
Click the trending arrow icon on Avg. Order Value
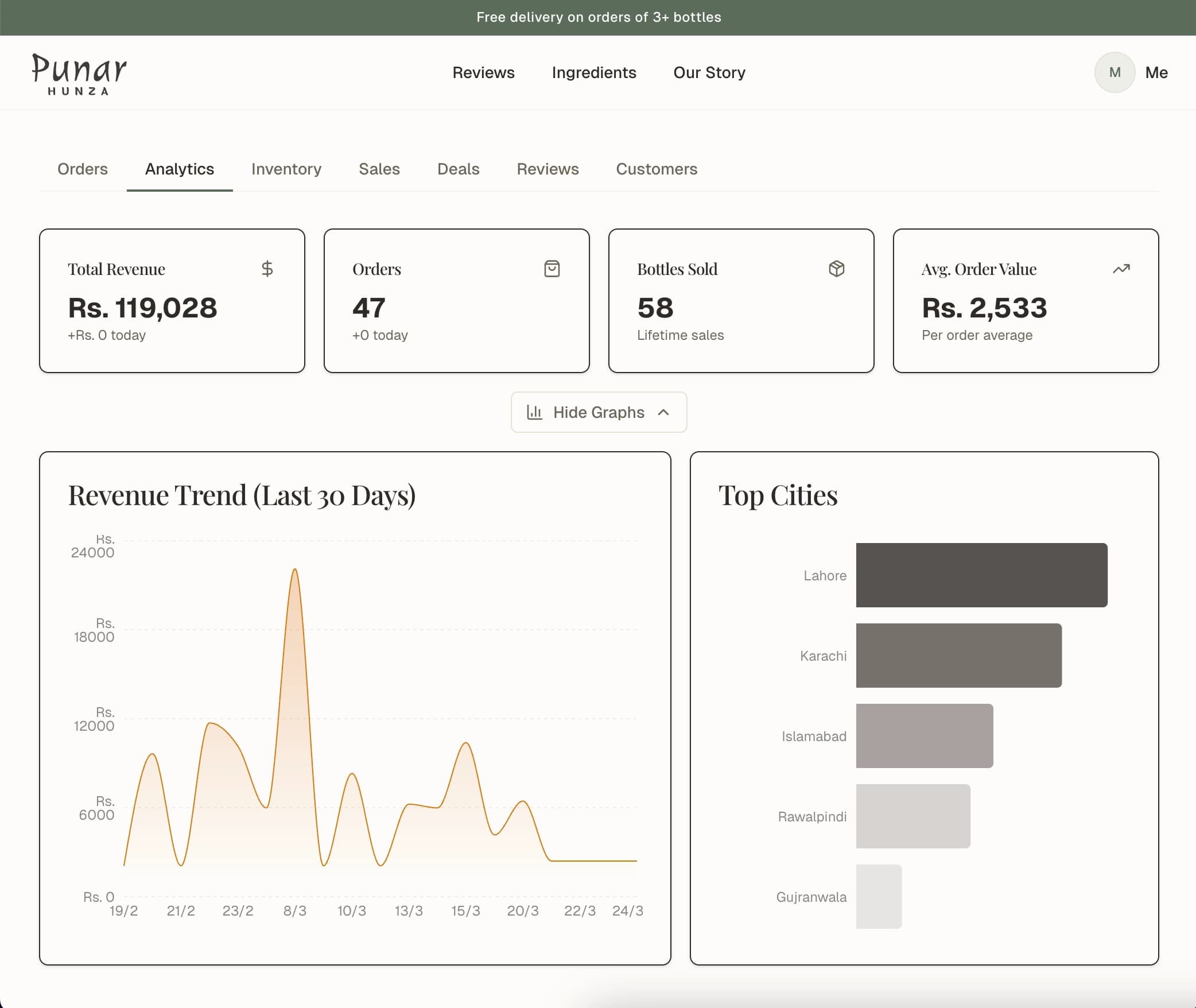[1121, 269]
